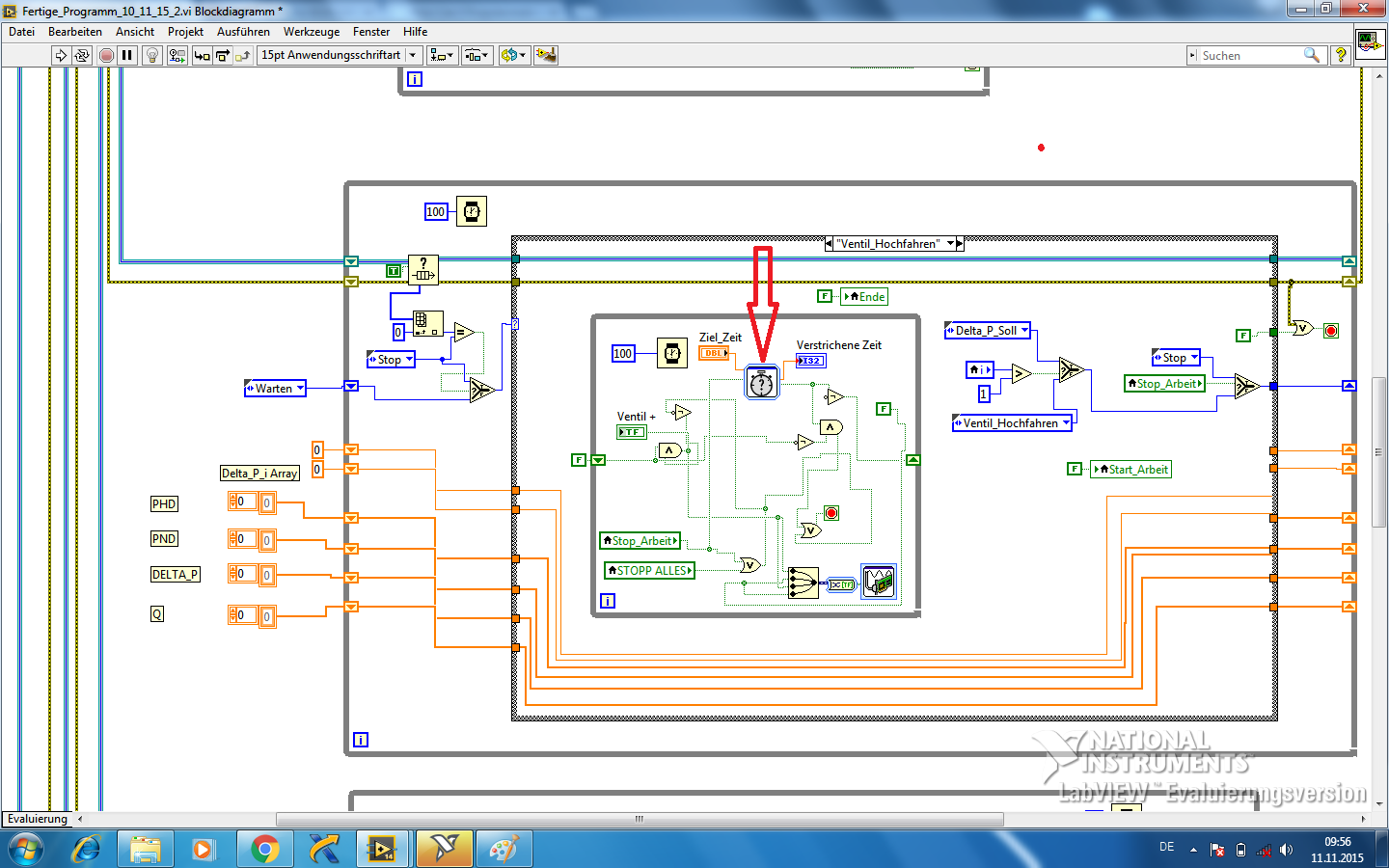The width and height of the screenshot is (1389, 868).
Task: Select the Elapsed Time stopwatch node
Action: (x=761, y=383)
